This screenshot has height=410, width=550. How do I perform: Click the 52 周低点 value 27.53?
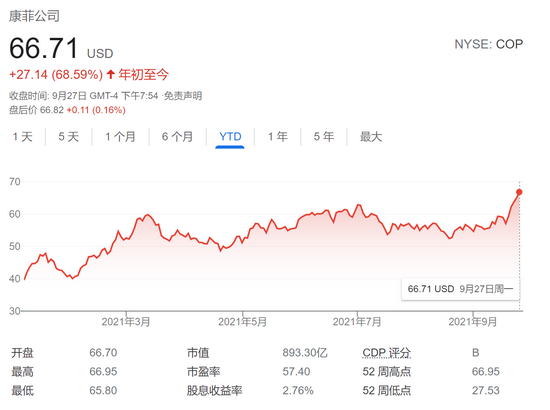pos(485,390)
